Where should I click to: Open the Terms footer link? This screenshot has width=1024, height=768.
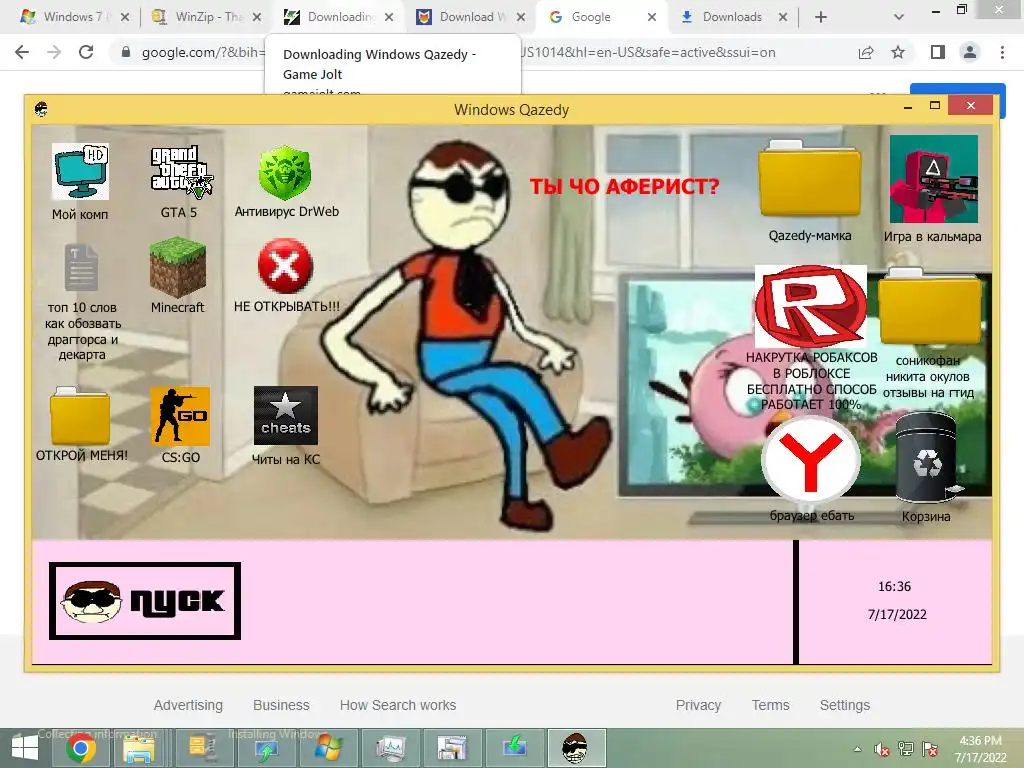(771, 705)
